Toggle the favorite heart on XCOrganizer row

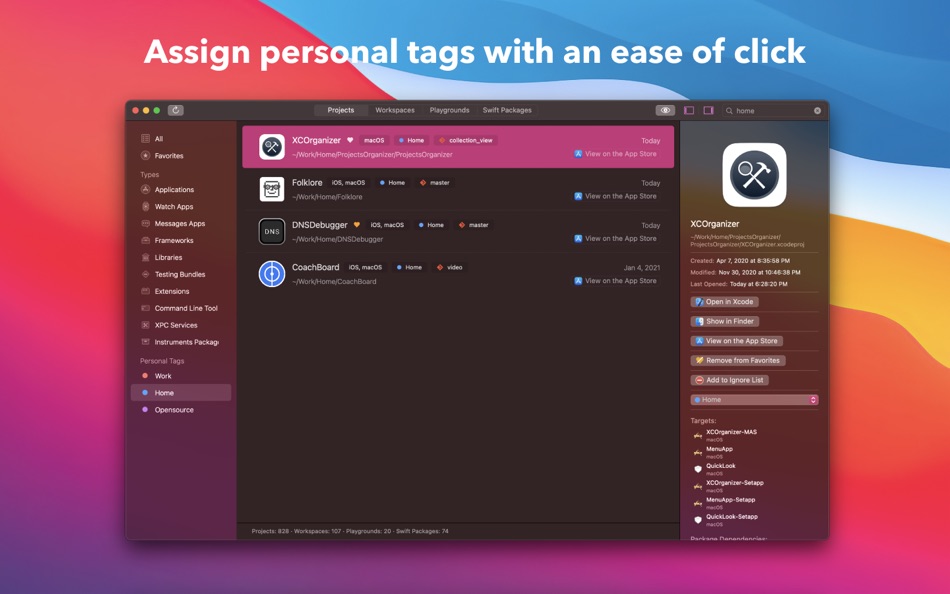tap(350, 140)
